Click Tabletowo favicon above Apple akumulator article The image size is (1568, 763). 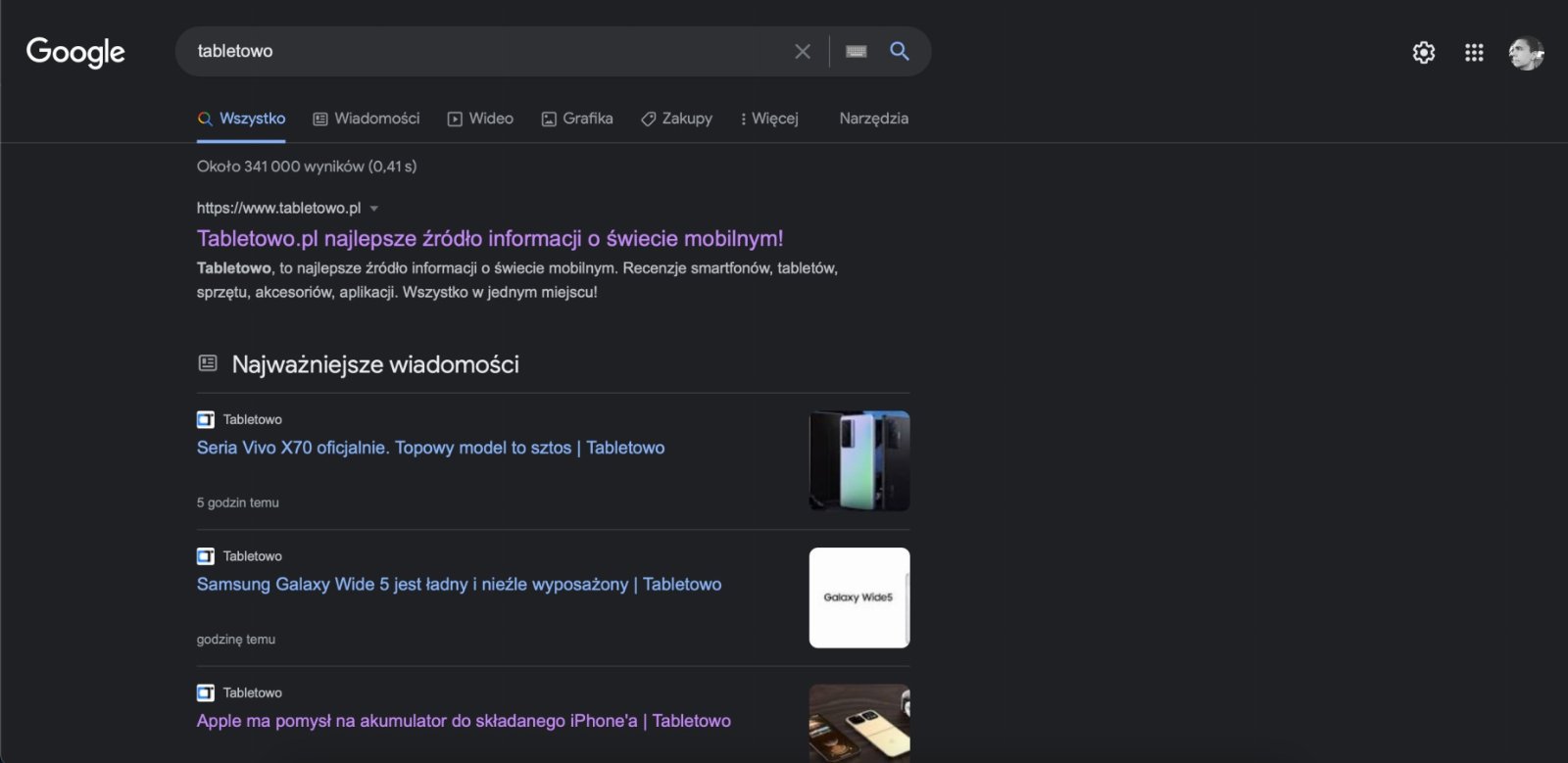click(x=206, y=693)
